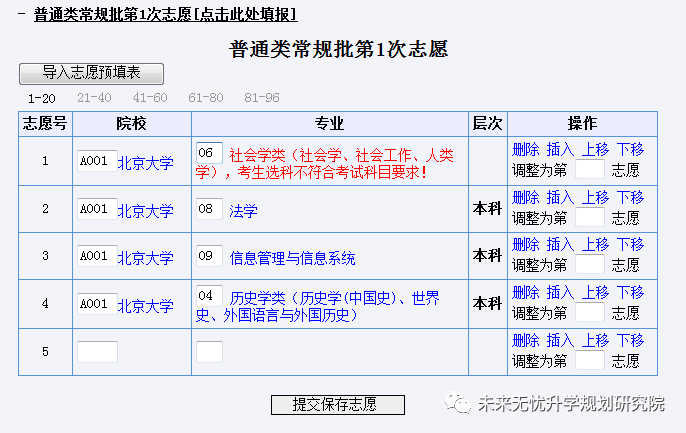
Task: Click 下移 for empty choice 5
Action: click(630, 340)
